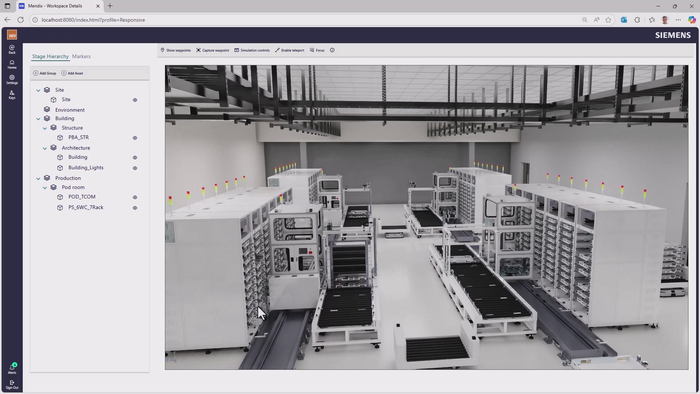Sign Out using the sidebar icon

pyautogui.click(x=12, y=385)
